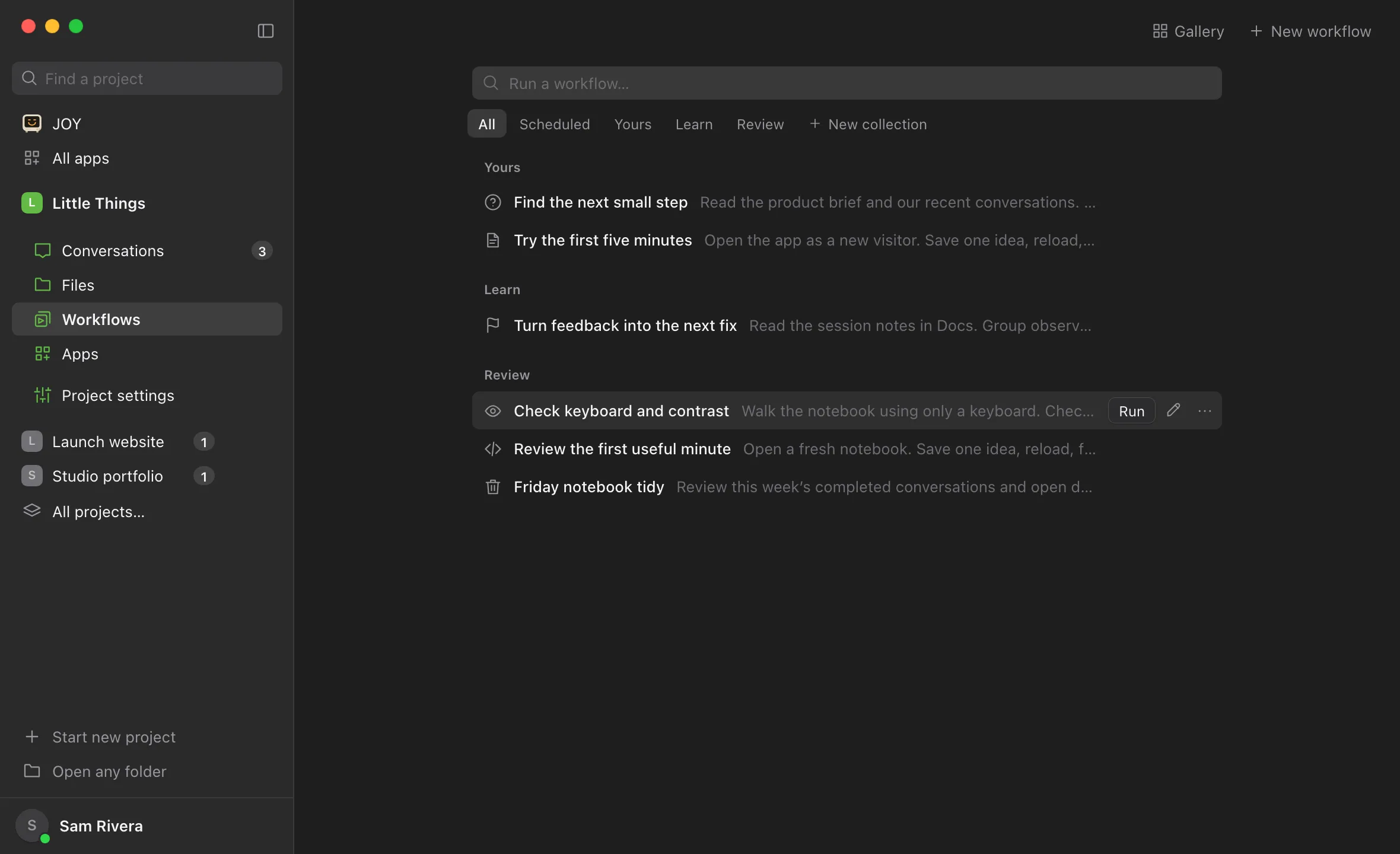The height and width of the screenshot is (854, 1400).
Task: Open the Launch website project
Action: (x=108, y=442)
